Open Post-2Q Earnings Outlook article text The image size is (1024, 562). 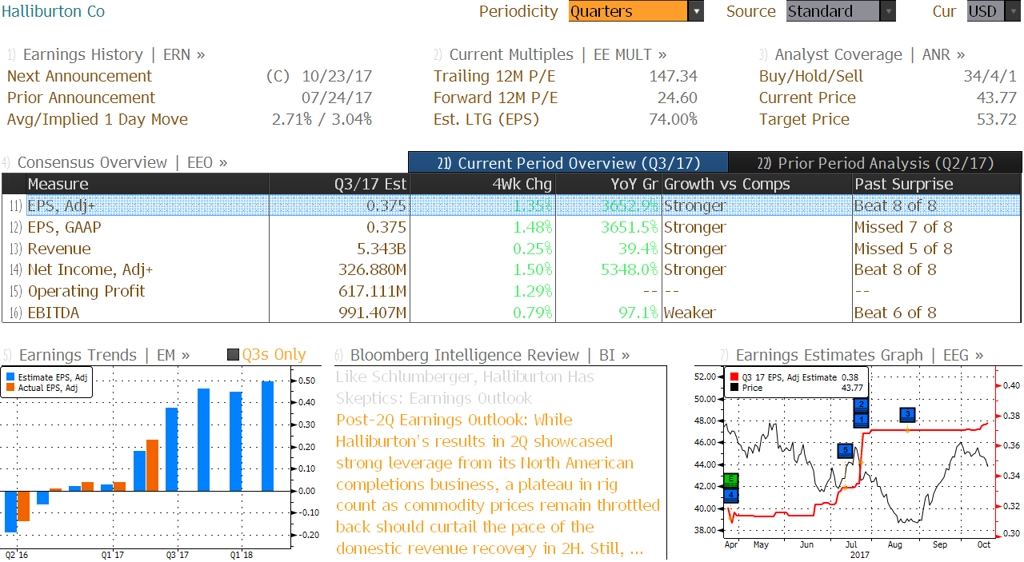pyautogui.click(x=498, y=484)
